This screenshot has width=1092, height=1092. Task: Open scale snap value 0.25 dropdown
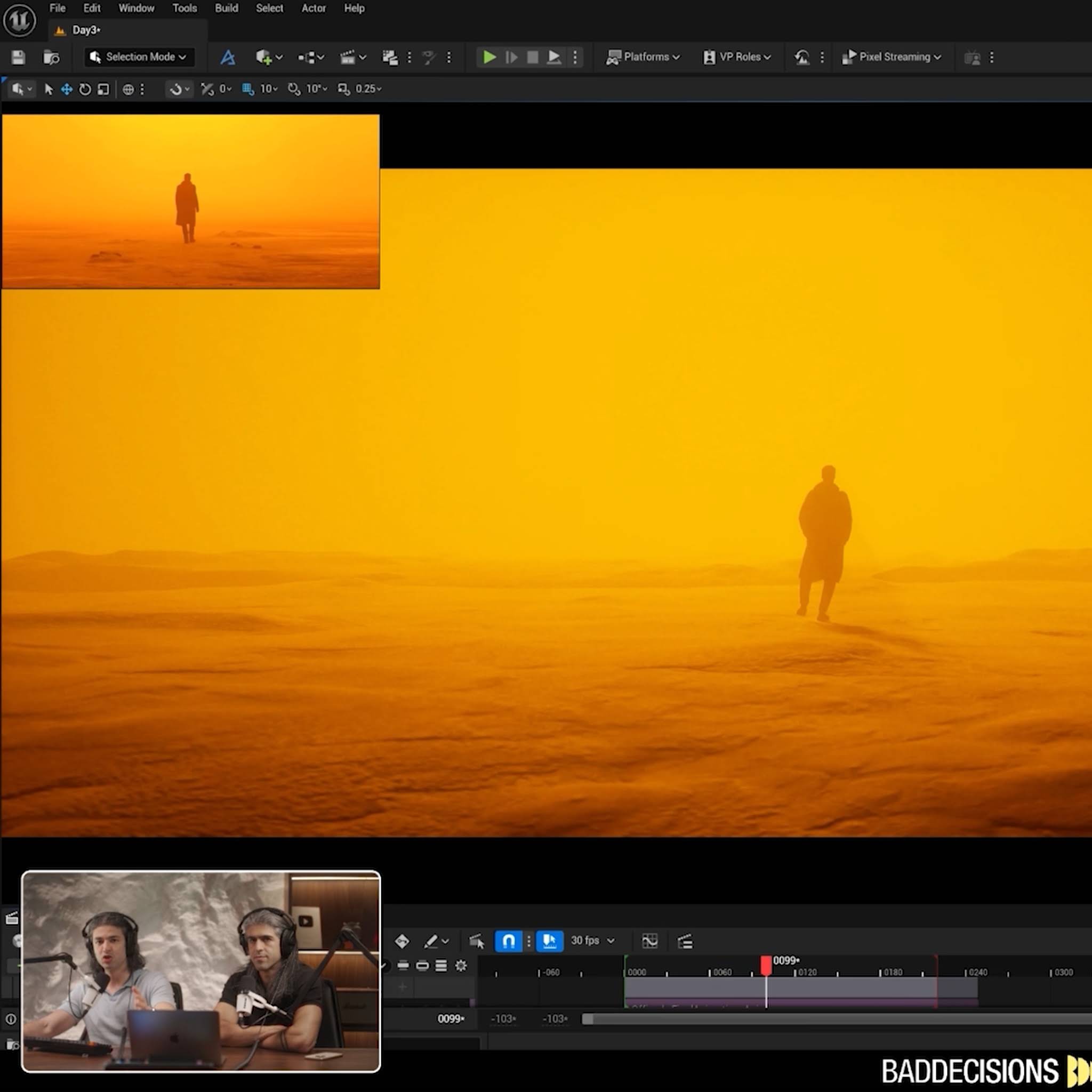tap(368, 89)
